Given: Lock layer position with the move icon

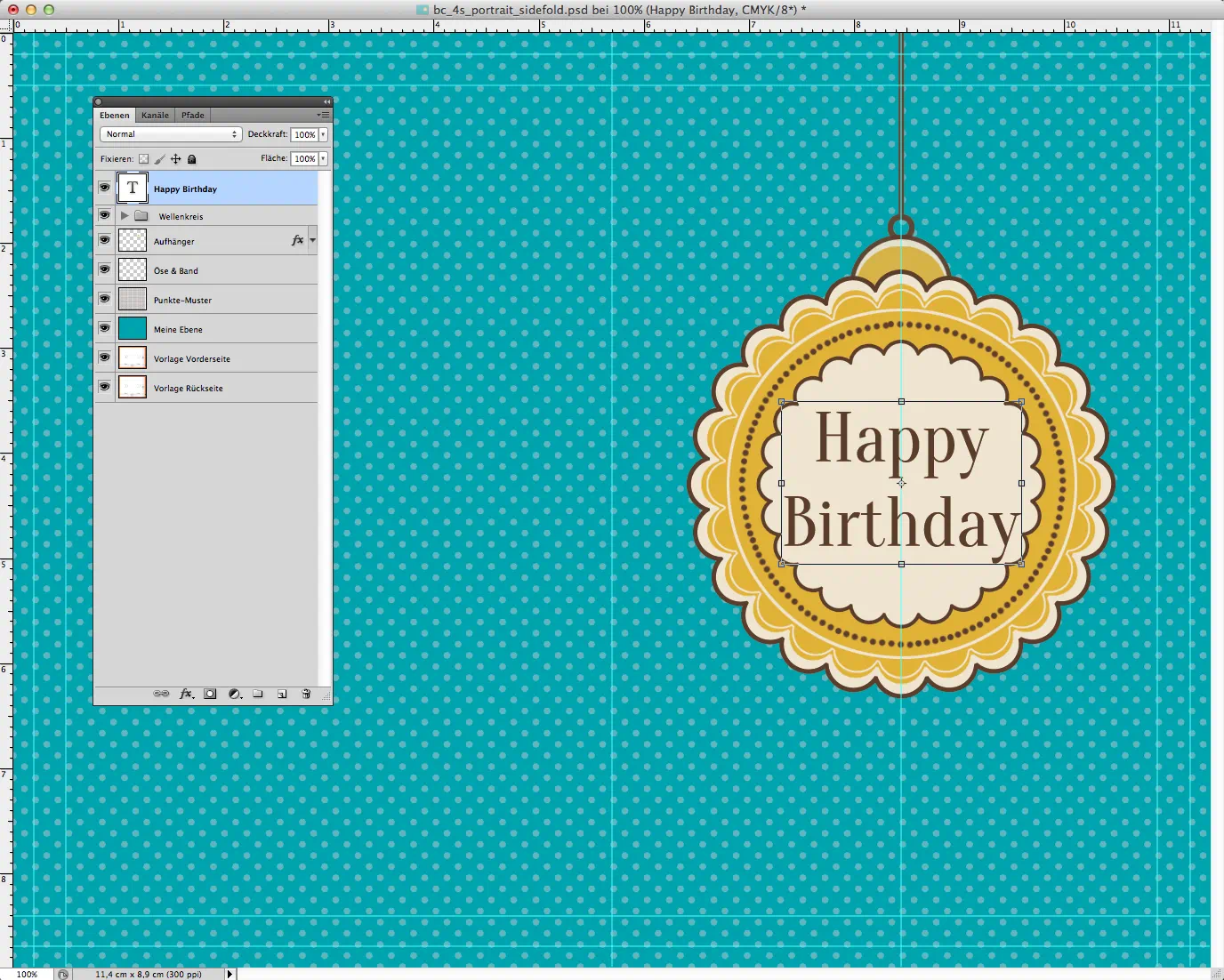Looking at the screenshot, I should 175,159.
